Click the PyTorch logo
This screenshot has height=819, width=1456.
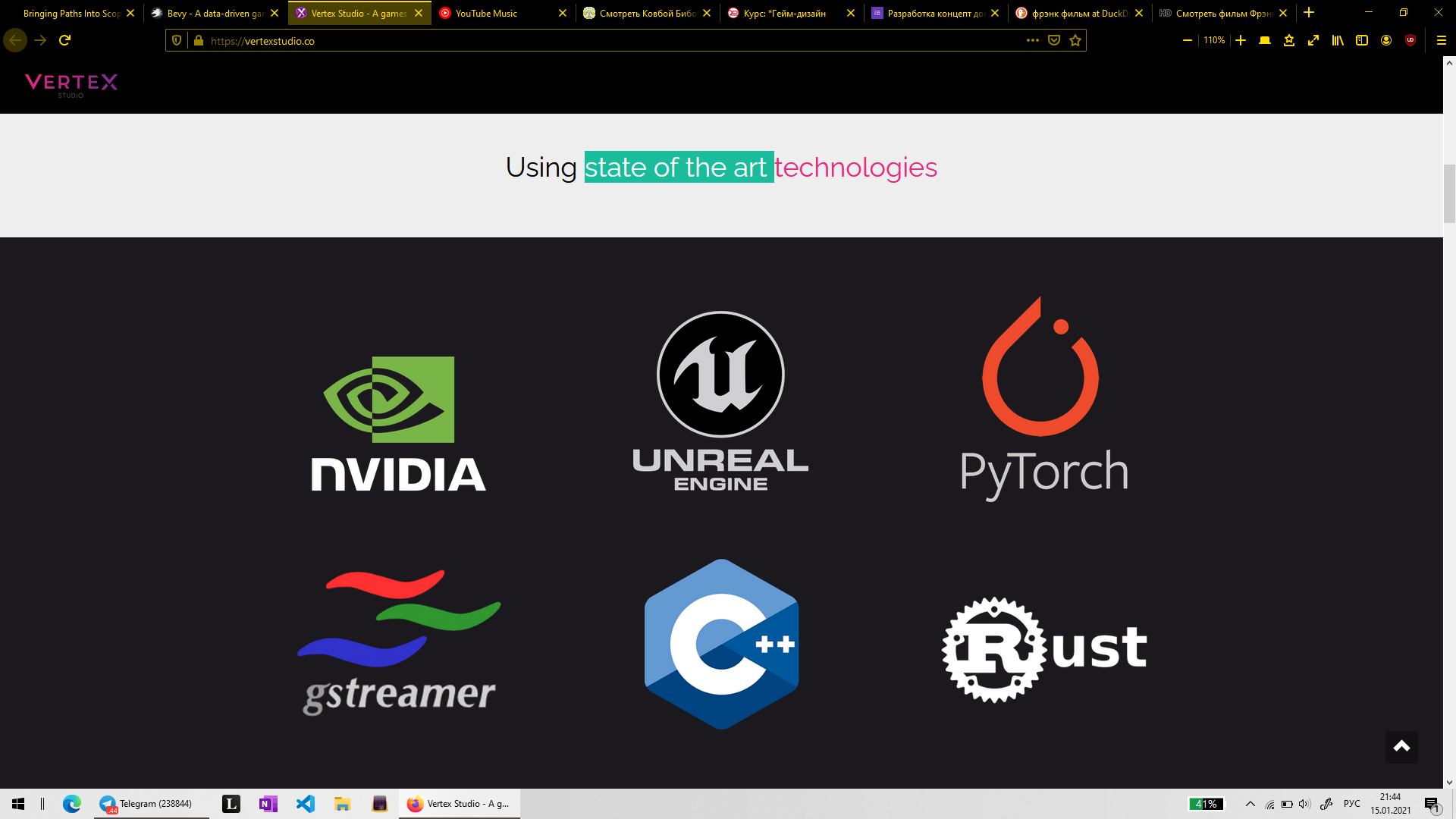point(1044,398)
